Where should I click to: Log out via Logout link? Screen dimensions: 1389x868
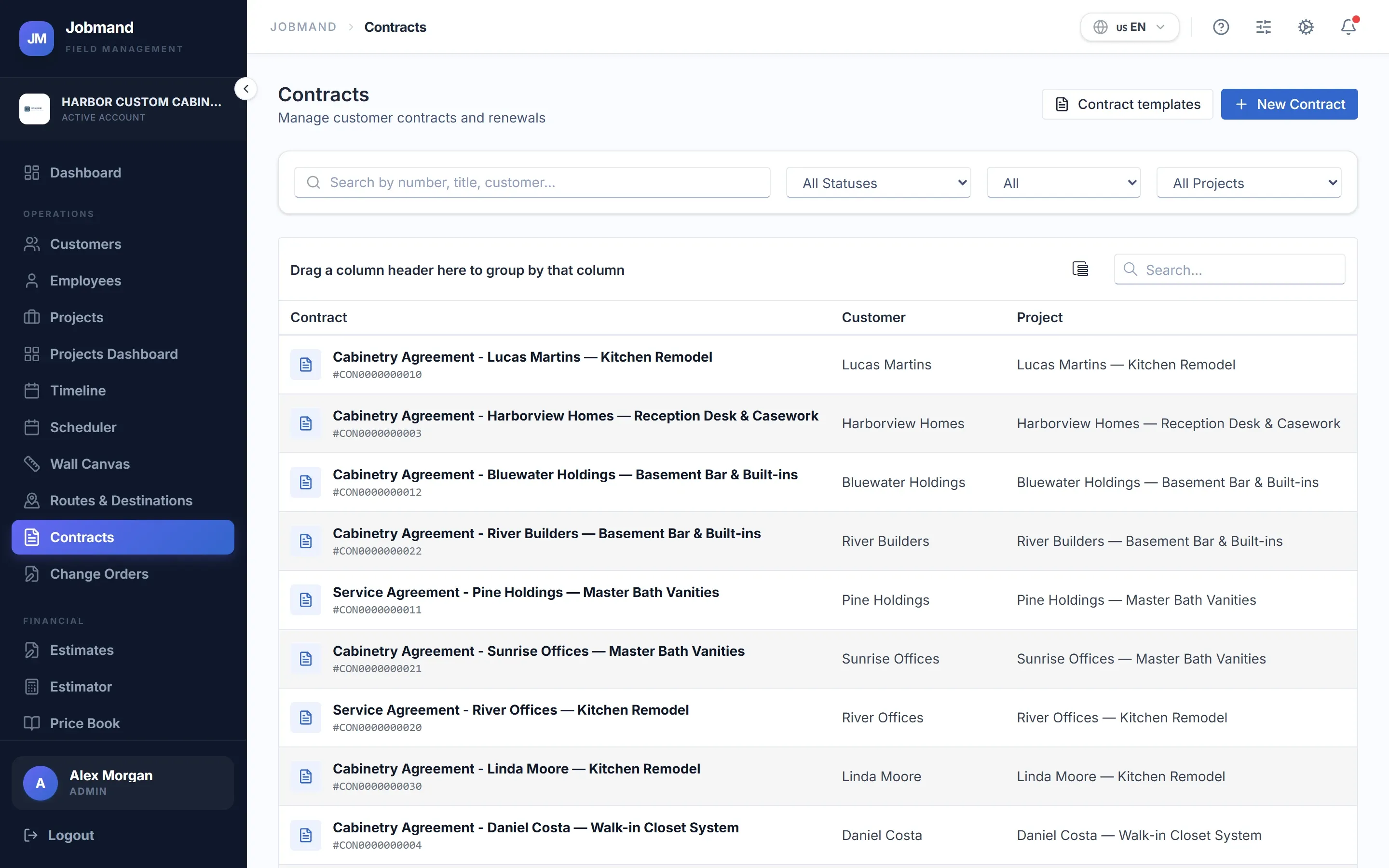pos(59,835)
